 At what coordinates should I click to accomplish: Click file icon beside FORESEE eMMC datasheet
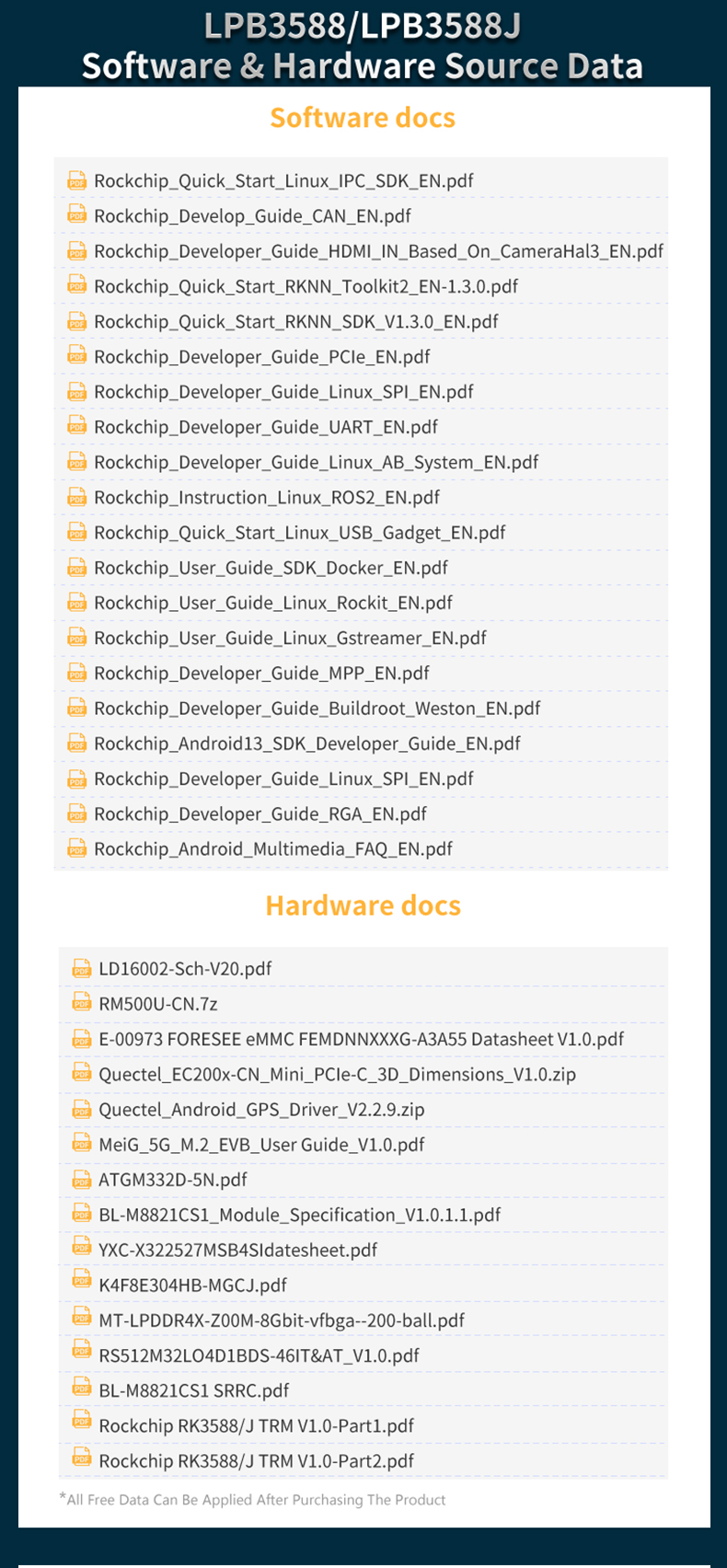pos(81,1039)
